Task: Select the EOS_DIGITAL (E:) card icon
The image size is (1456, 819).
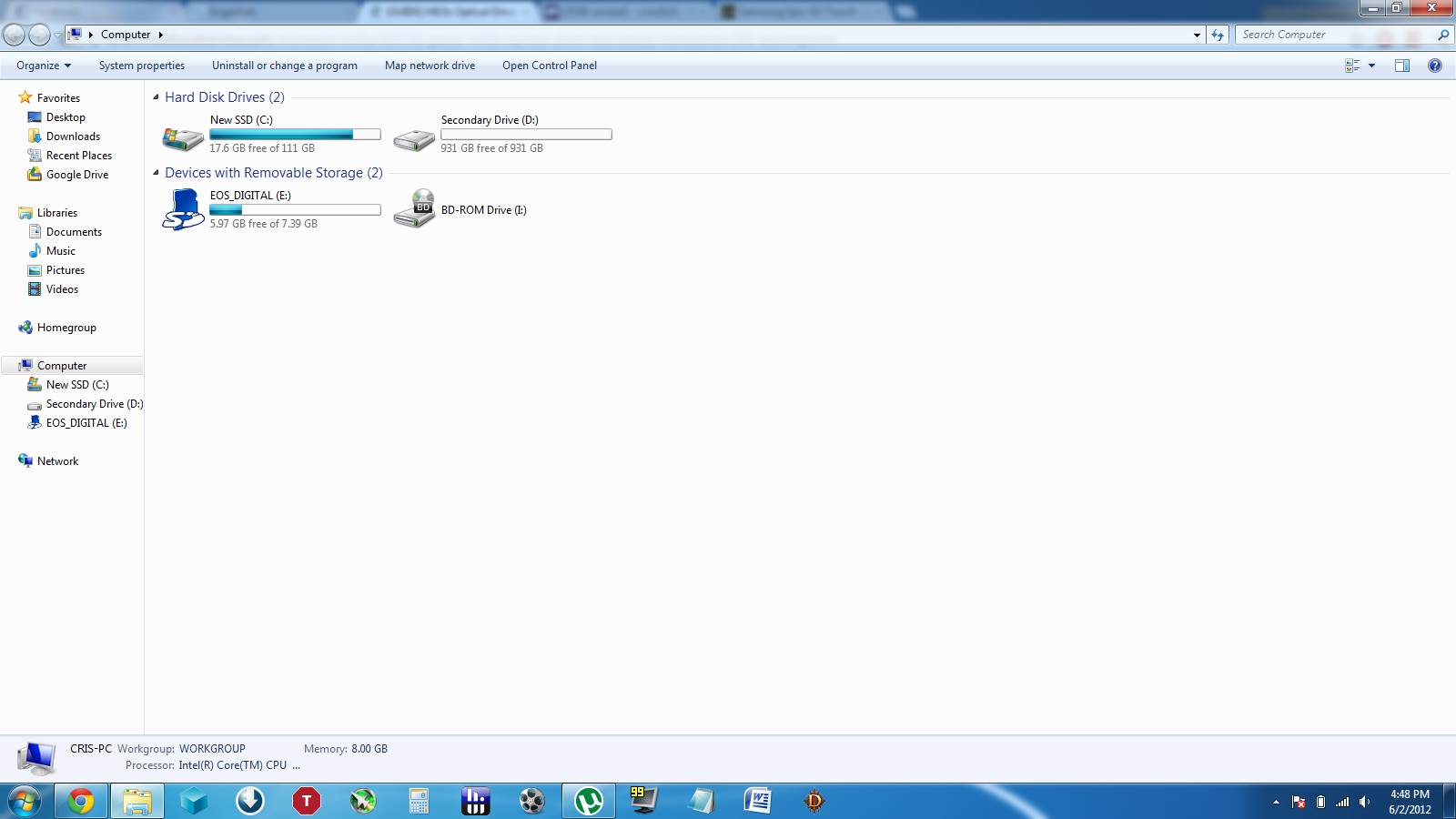Action: point(183,209)
